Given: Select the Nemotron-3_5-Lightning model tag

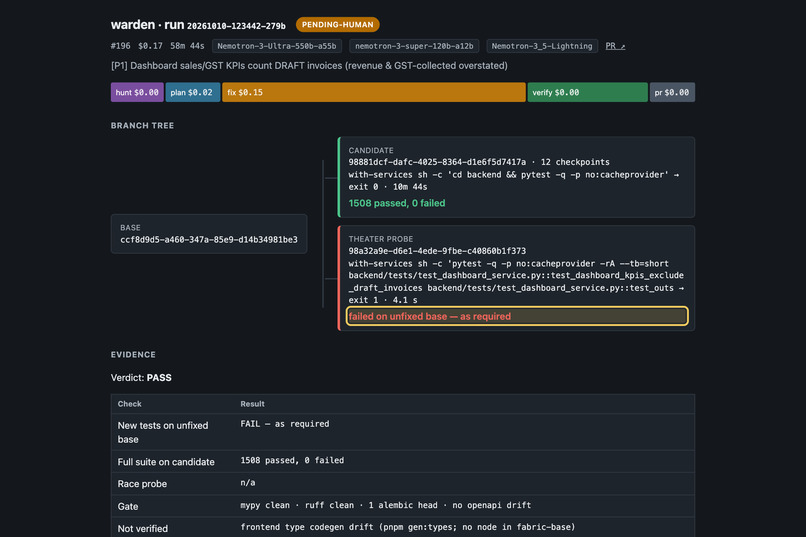Looking at the screenshot, I should pyautogui.click(x=542, y=46).
